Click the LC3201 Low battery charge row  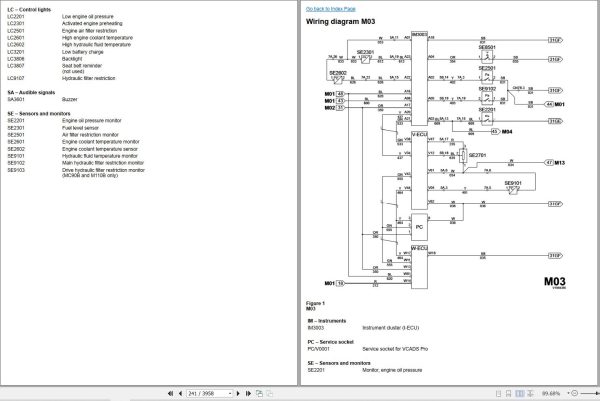(55, 52)
